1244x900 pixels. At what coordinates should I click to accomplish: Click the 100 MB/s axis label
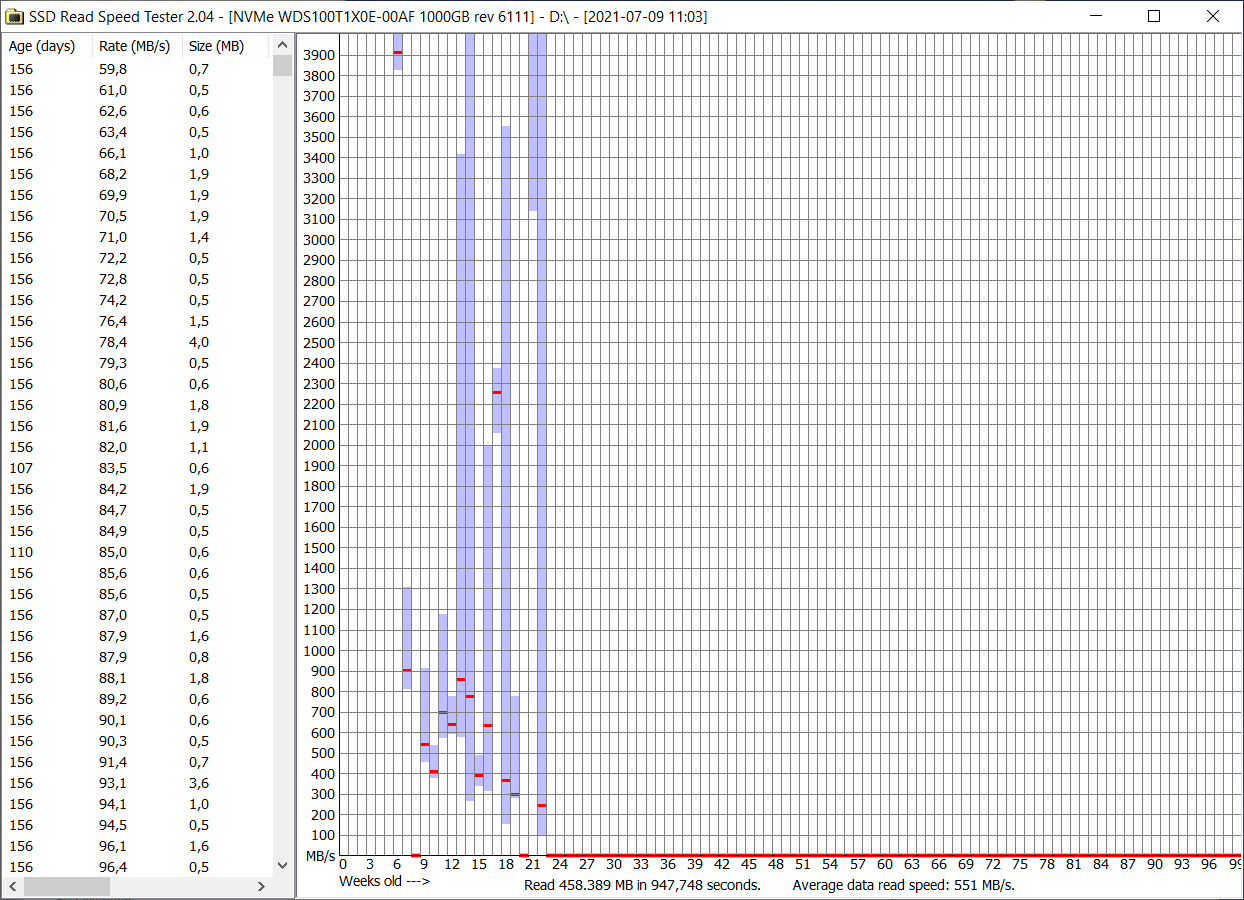pos(323,836)
